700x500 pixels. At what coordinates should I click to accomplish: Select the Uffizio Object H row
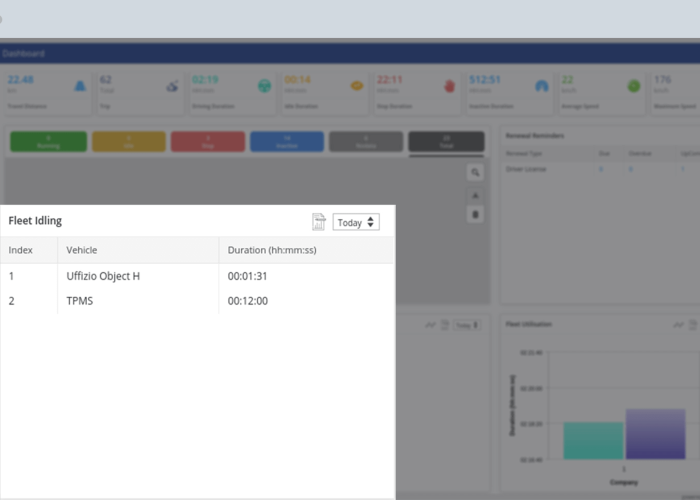(103, 276)
